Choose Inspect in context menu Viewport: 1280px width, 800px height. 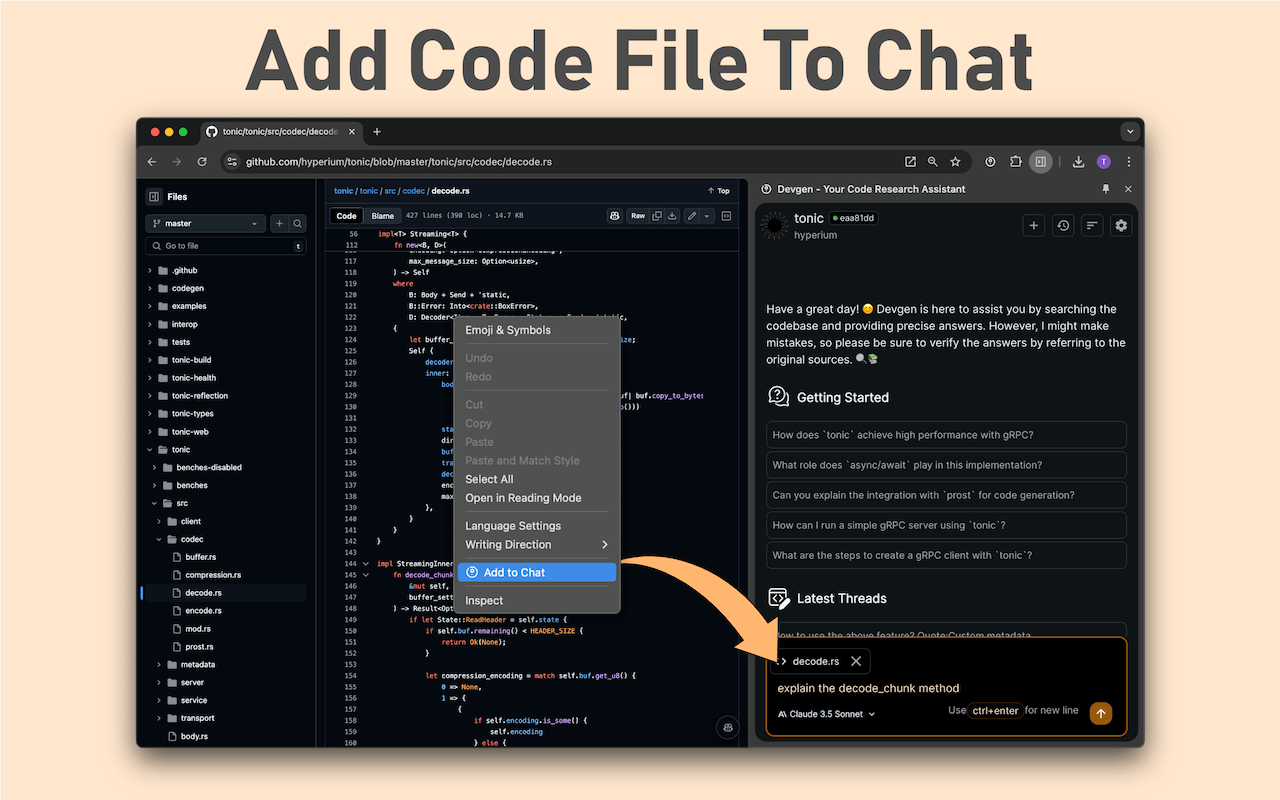[x=536, y=601]
